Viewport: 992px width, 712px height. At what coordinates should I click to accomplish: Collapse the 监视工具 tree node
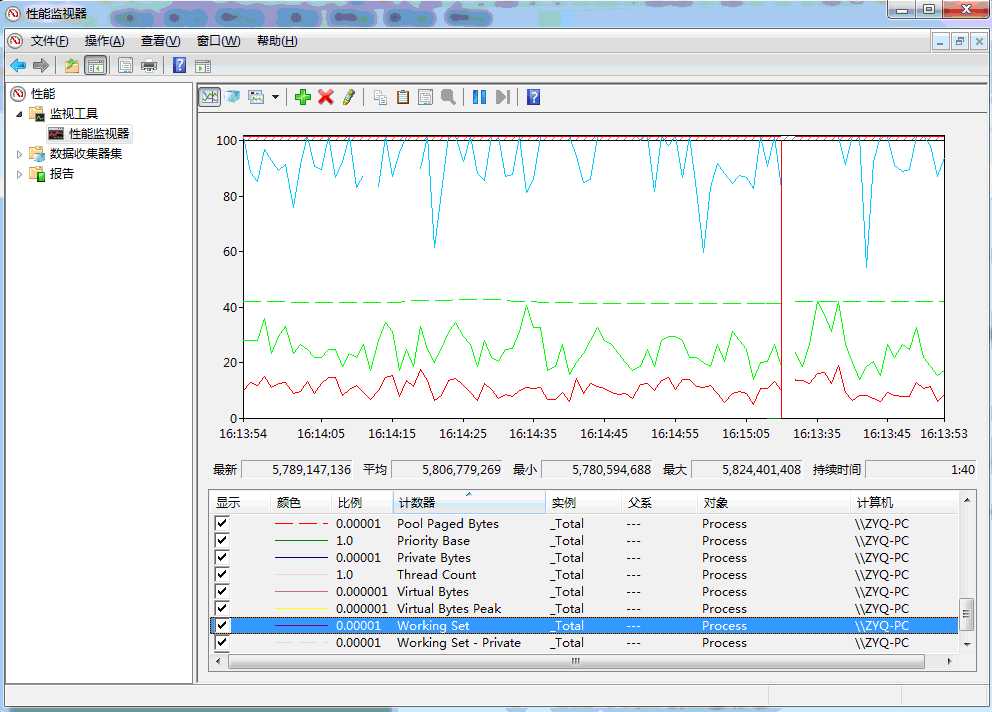[19, 114]
